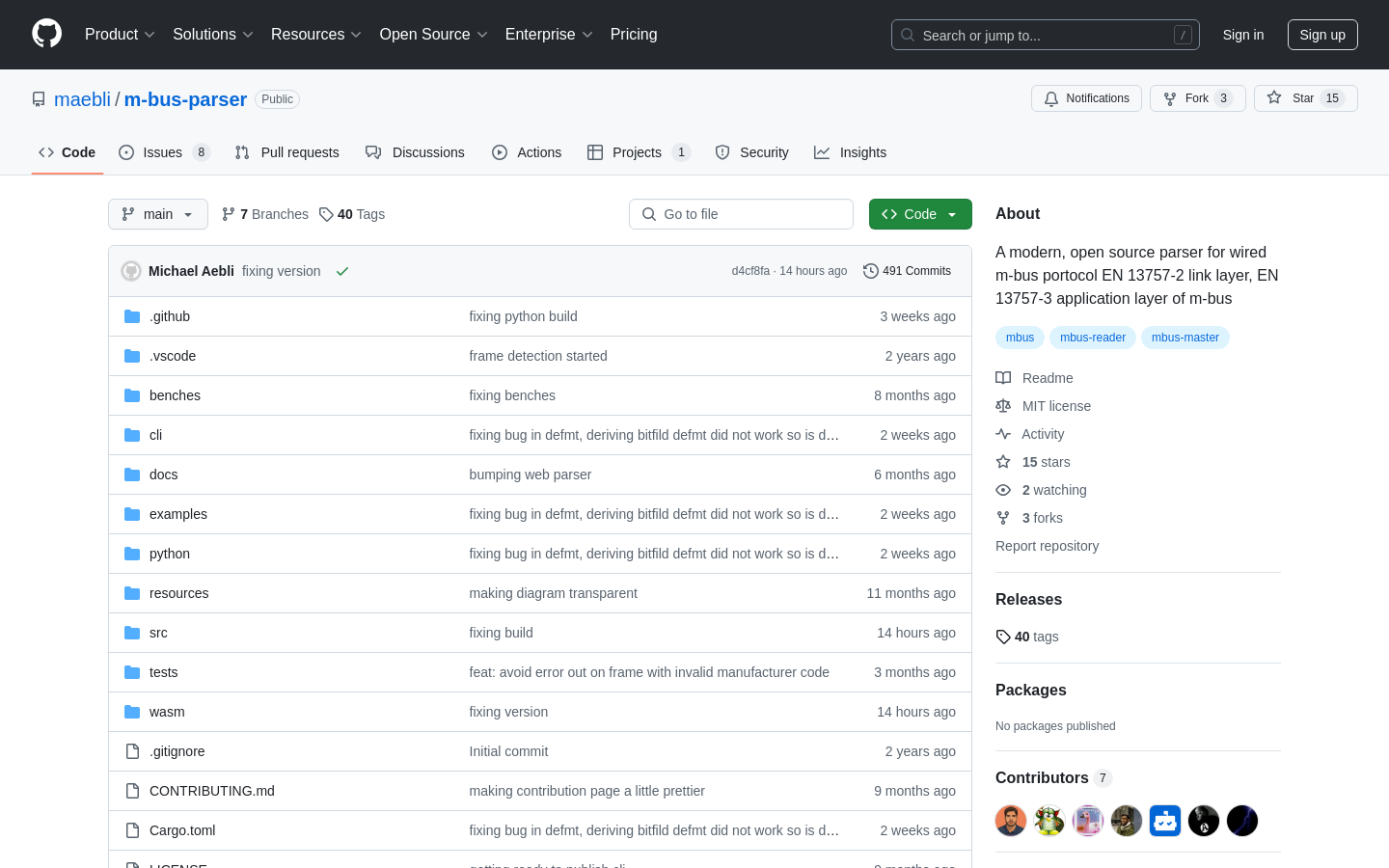1389x868 pixels.
Task: Focus the Go to file field
Action: 741,214
